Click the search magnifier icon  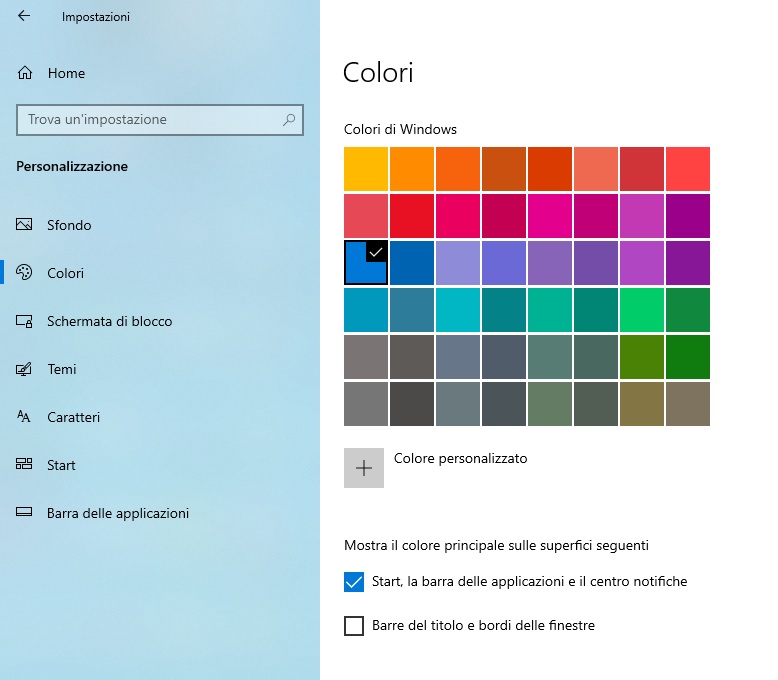(289, 120)
